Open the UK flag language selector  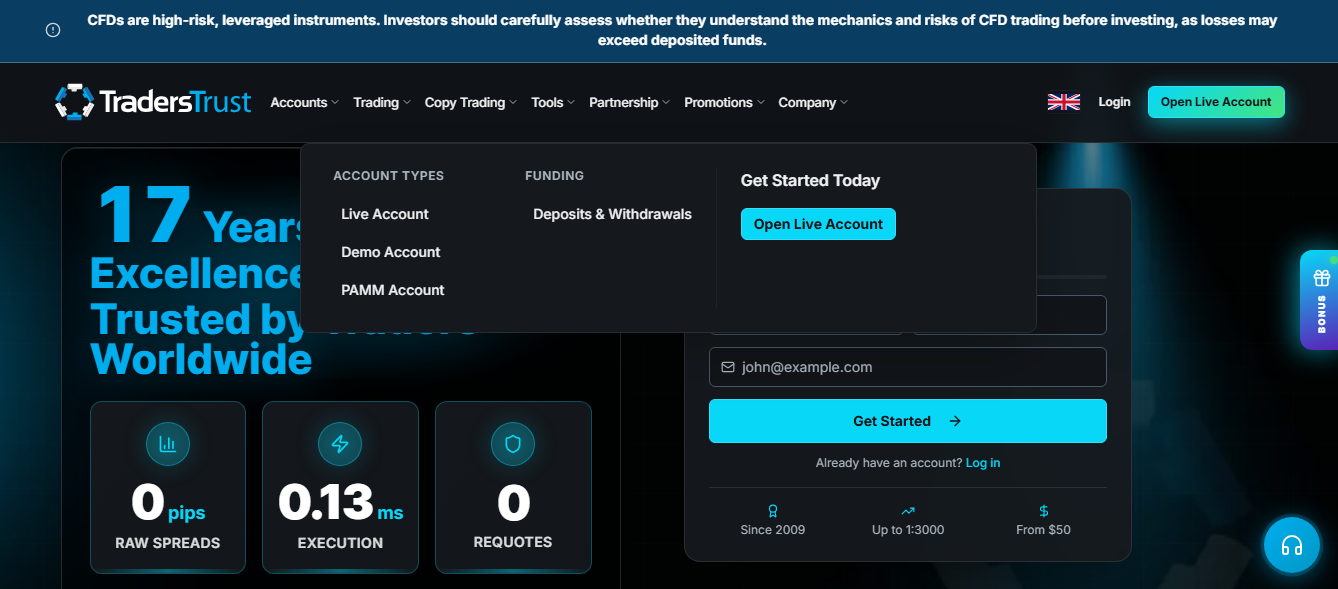(1064, 102)
